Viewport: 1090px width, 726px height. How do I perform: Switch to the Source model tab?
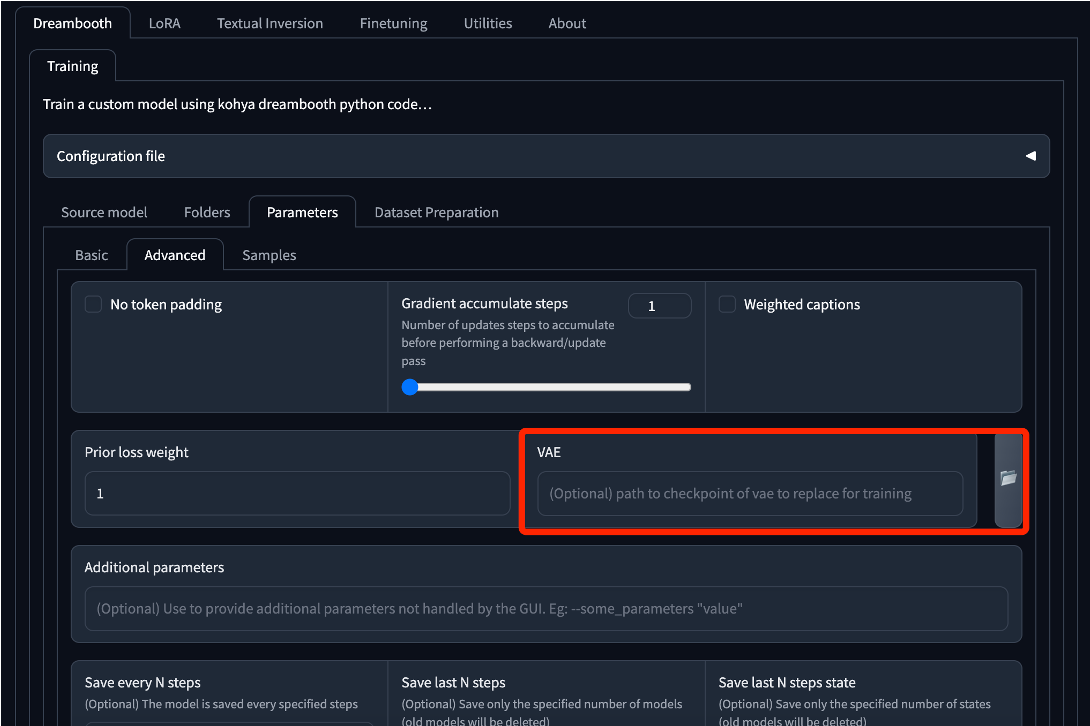[104, 212]
